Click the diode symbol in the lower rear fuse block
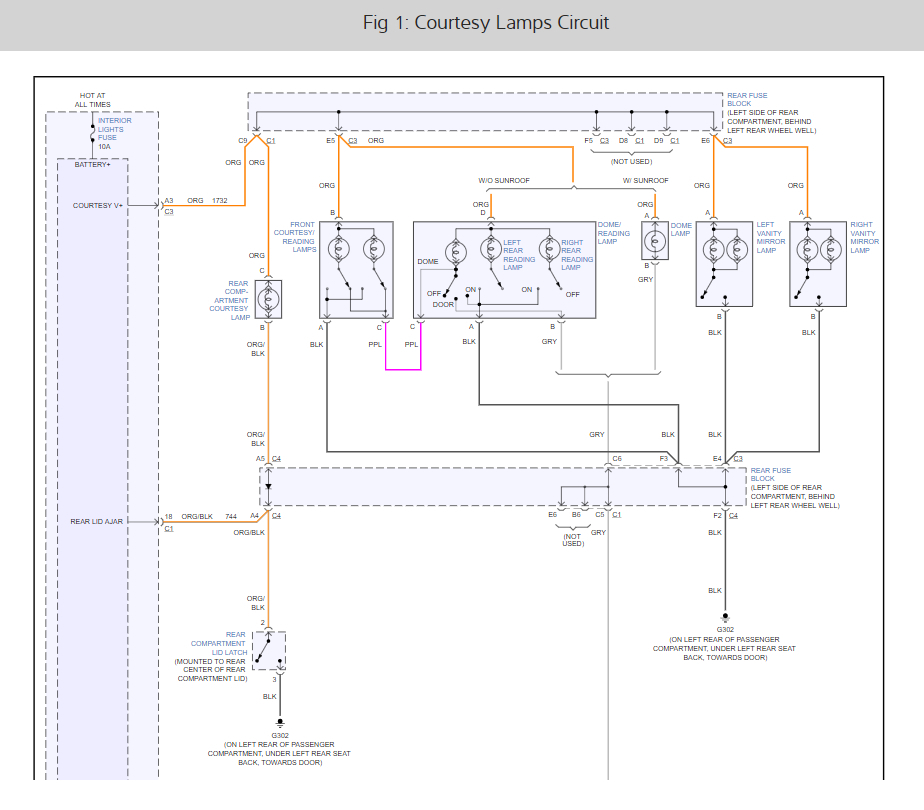This screenshot has height=810, width=924. (x=268, y=485)
